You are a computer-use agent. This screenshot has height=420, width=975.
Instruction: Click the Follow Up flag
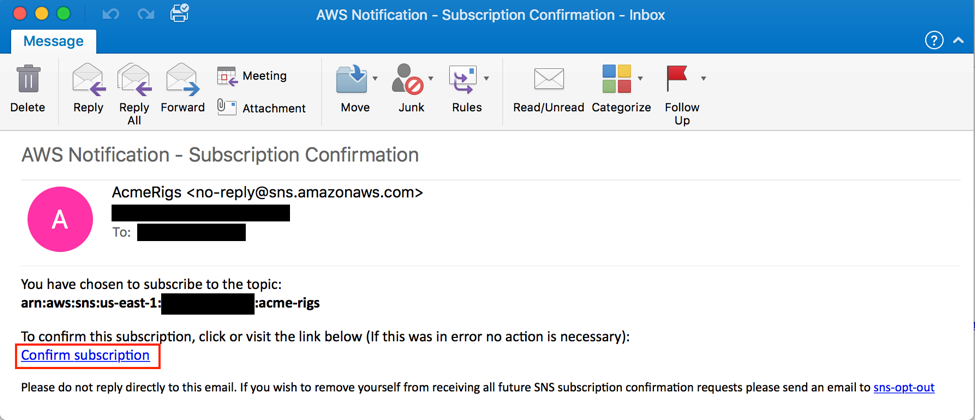tap(679, 80)
